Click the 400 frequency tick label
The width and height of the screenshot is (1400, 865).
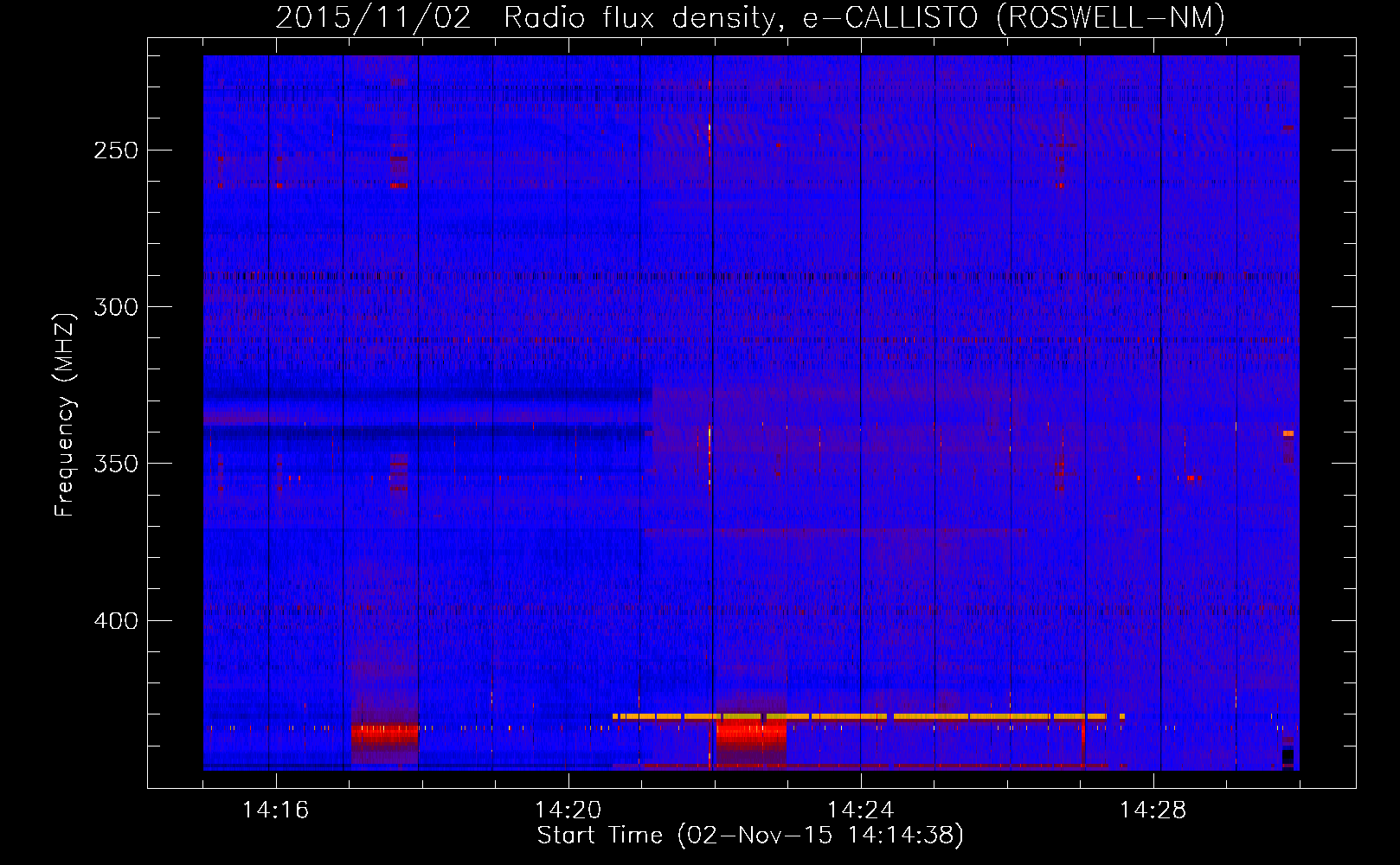pos(116,621)
